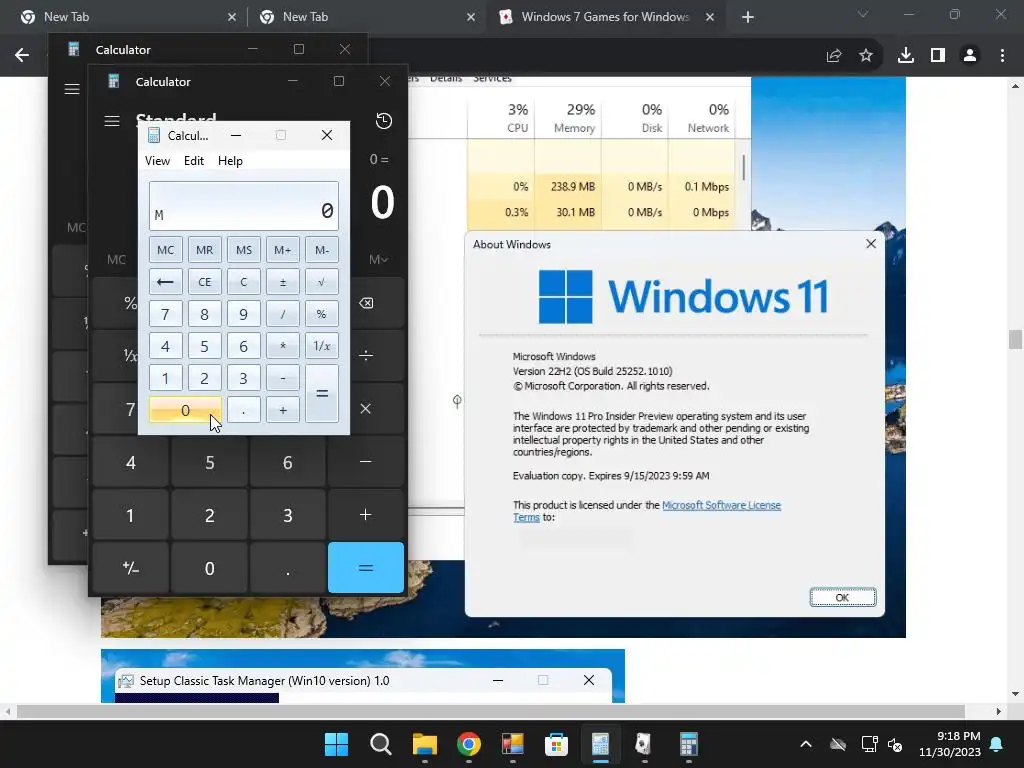
Task: Click the multiply asterisk key in classic calculator
Action: pyautogui.click(x=283, y=346)
